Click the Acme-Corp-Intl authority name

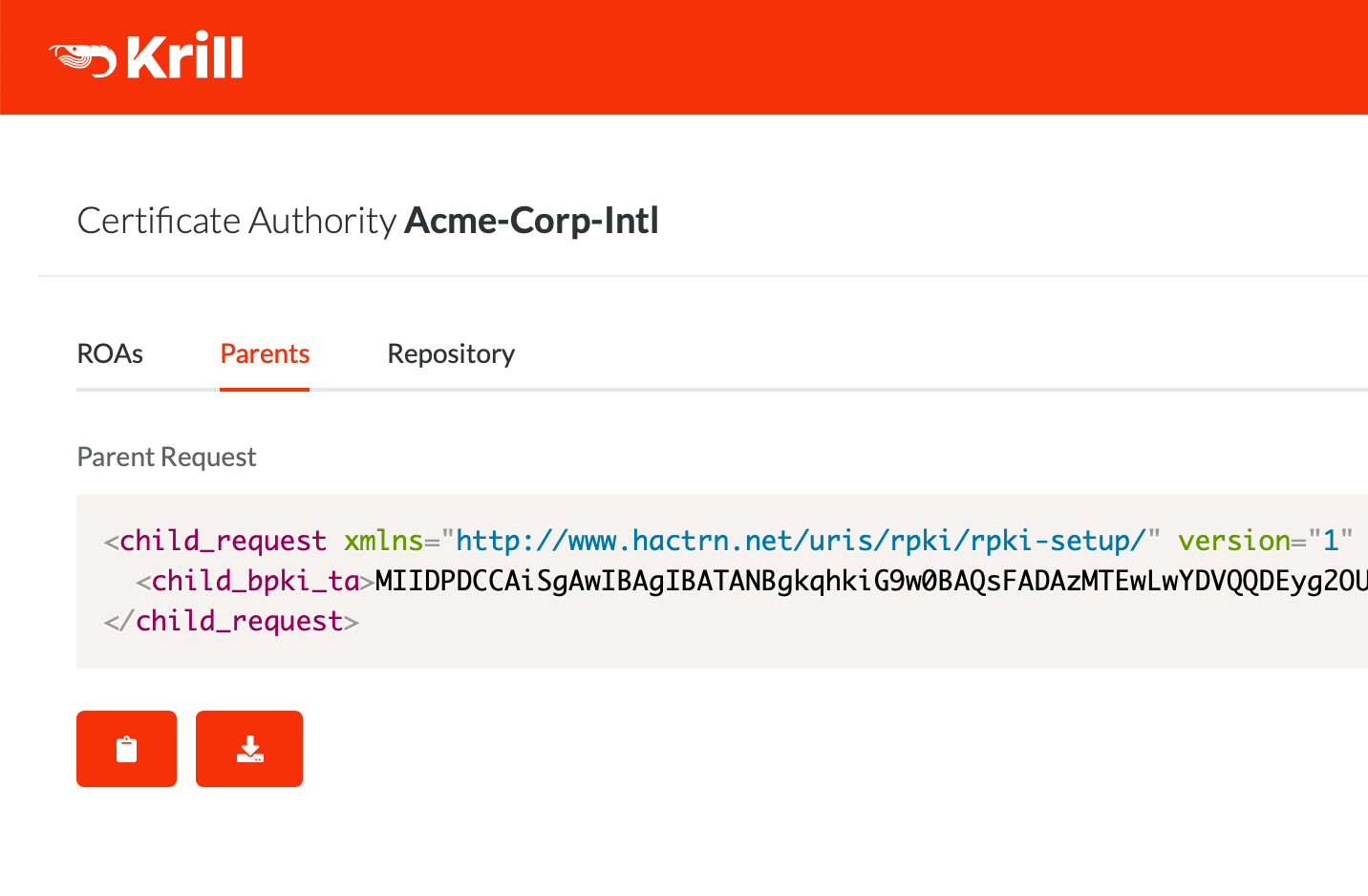pos(532,221)
